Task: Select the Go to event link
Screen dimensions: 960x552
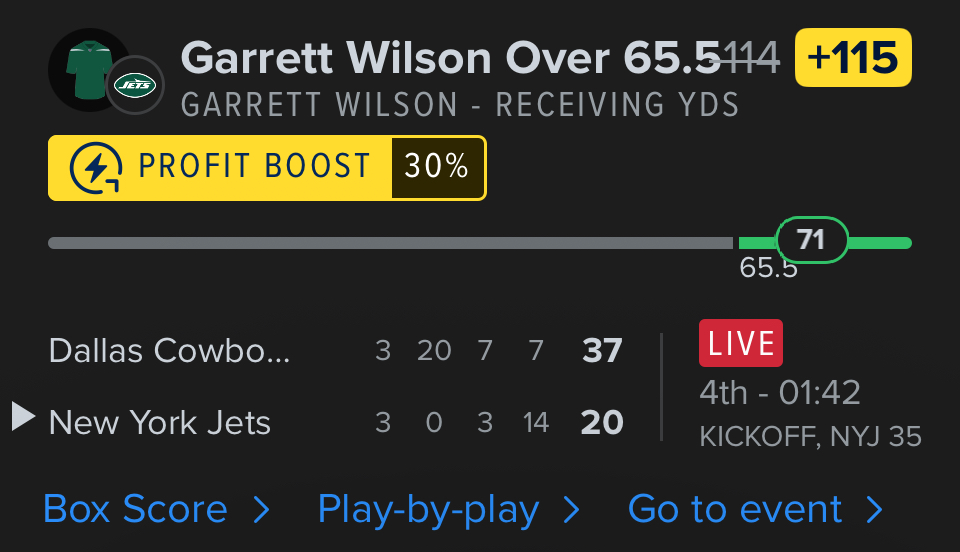Action: pyautogui.click(x=735, y=510)
